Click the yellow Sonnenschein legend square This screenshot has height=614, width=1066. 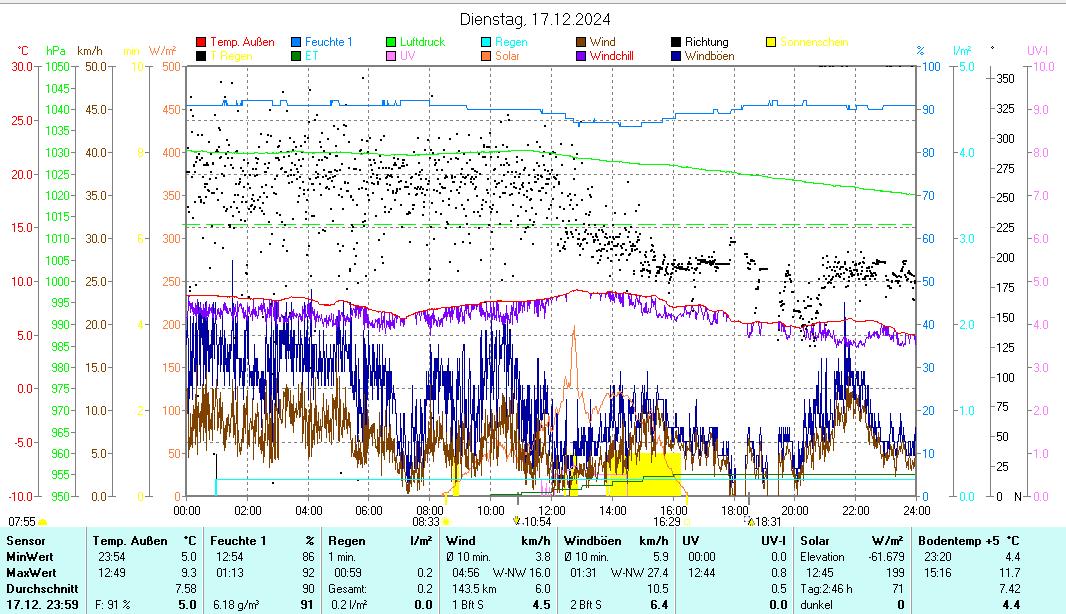[x=771, y=42]
